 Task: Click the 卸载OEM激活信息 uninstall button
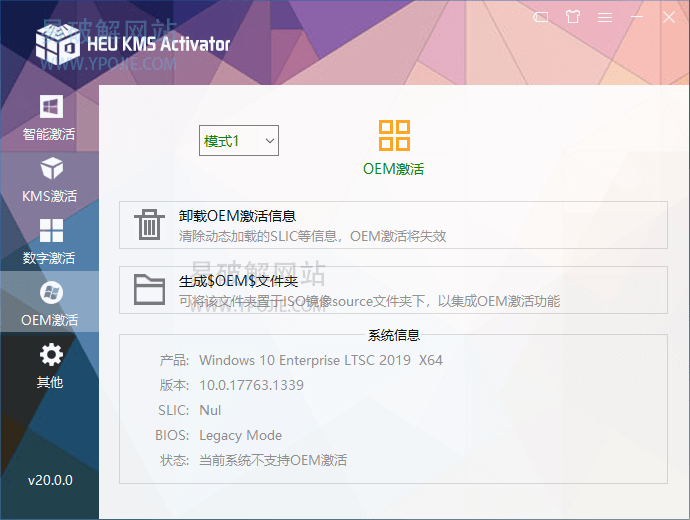click(393, 225)
